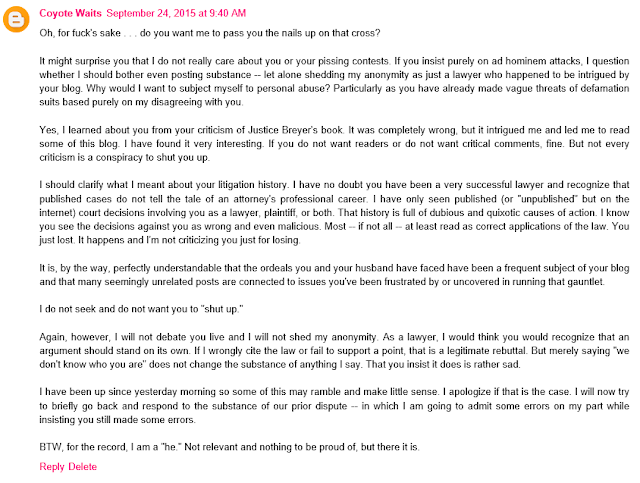Open the September 24, 2015 comment permalink
The height and width of the screenshot is (483, 640).
[x=175, y=13]
